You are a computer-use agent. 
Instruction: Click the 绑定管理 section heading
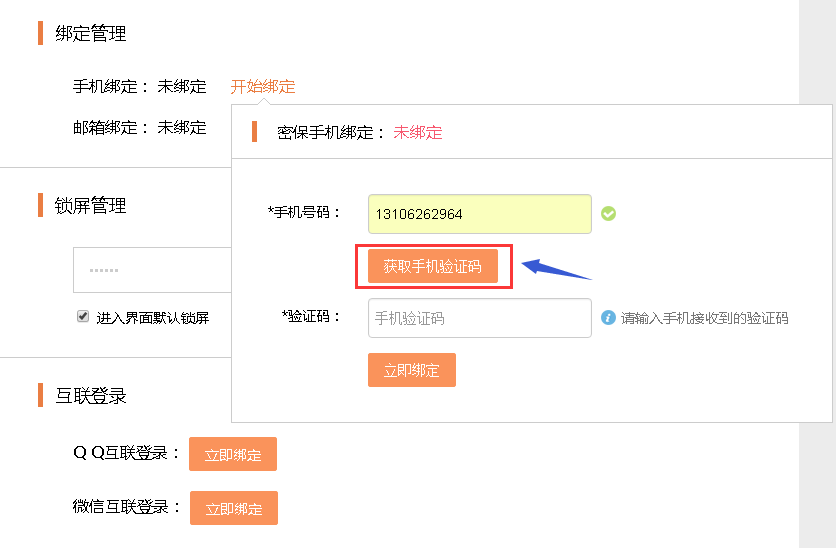coord(91,34)
